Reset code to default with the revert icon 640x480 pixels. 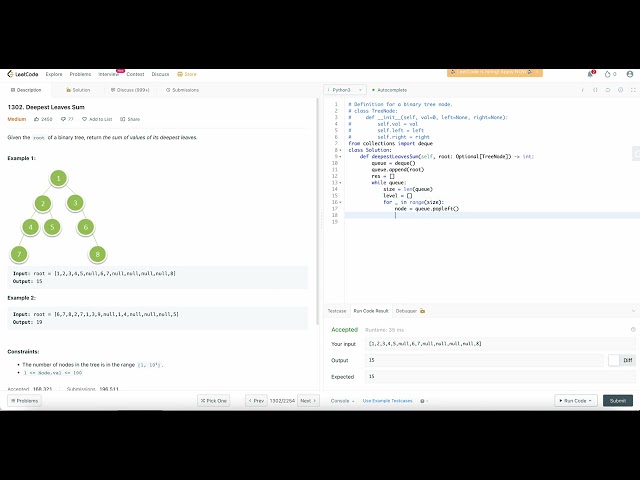(608, 90)
